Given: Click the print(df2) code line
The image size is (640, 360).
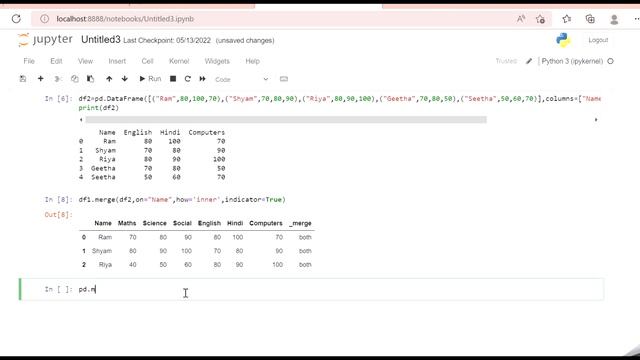Looking at the screenshot, I should point(98,108).
